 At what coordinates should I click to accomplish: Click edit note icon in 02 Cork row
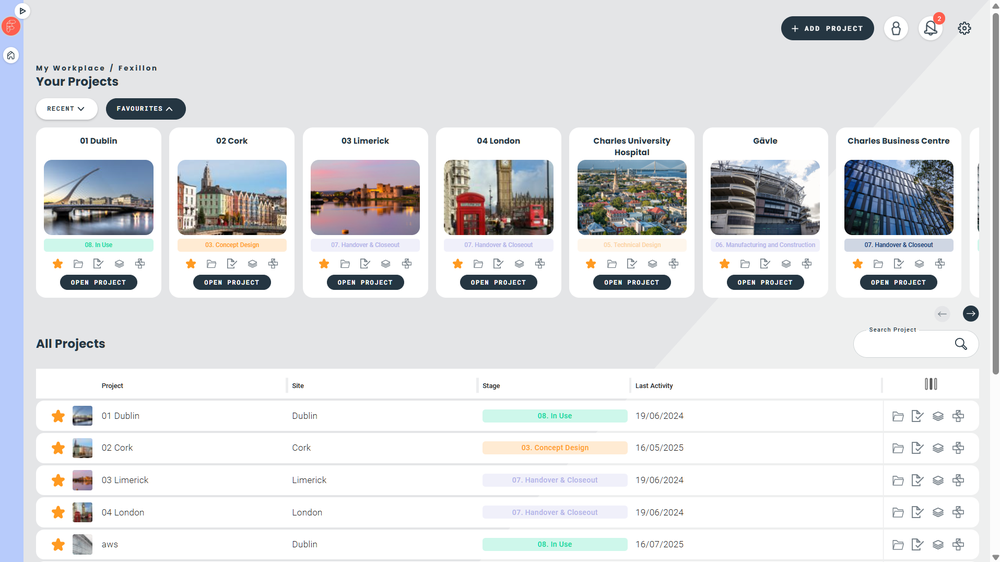(917, 448)
